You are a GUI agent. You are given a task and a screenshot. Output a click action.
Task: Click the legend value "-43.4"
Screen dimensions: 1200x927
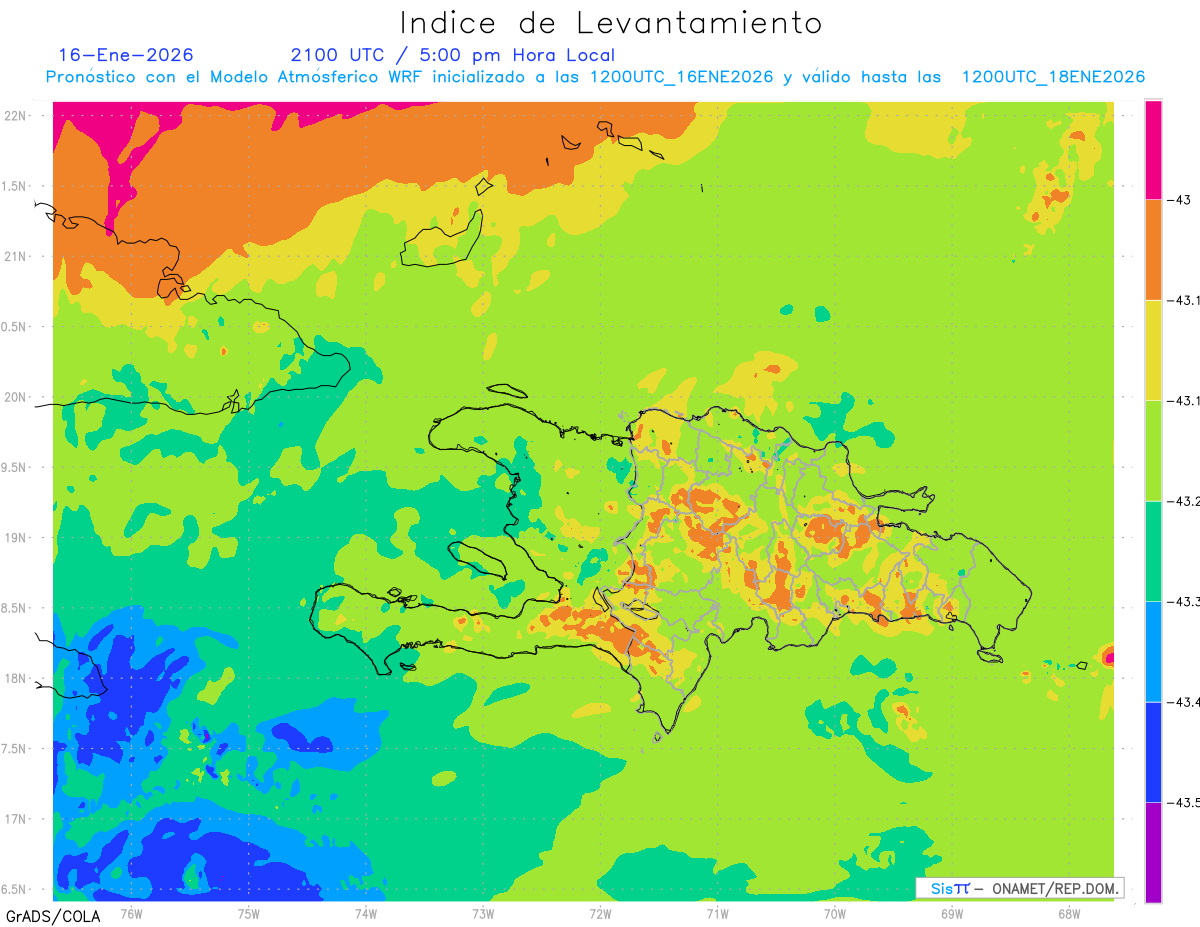(x=1185, y=702)
